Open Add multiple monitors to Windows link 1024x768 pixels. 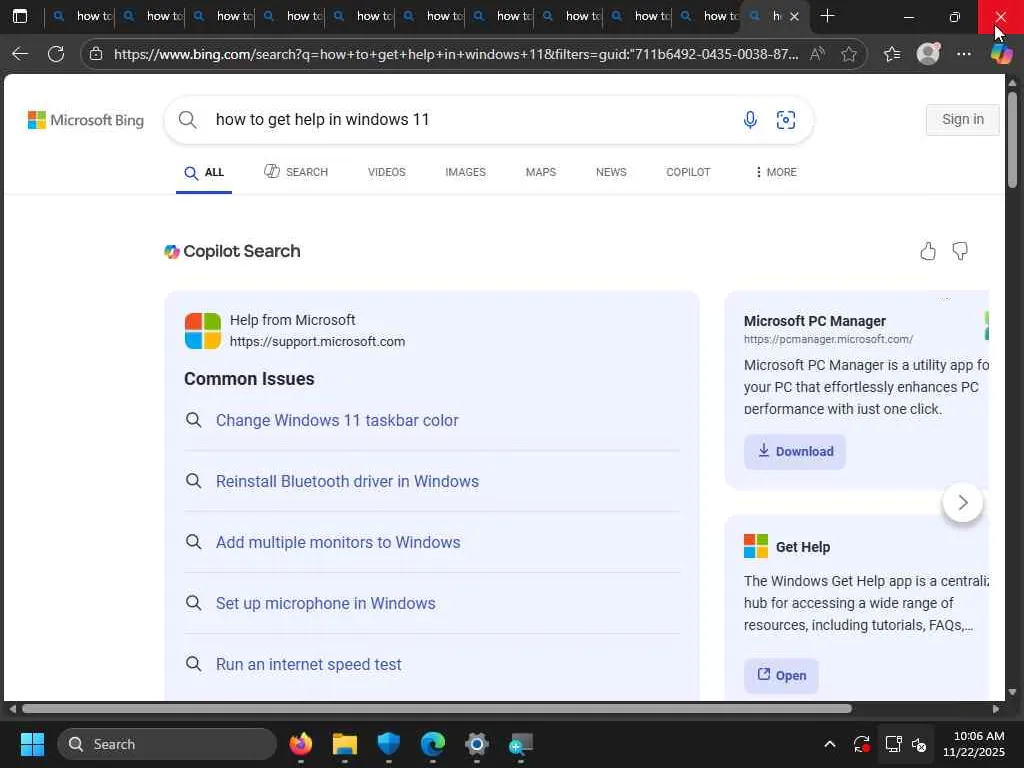coord(338,543)
